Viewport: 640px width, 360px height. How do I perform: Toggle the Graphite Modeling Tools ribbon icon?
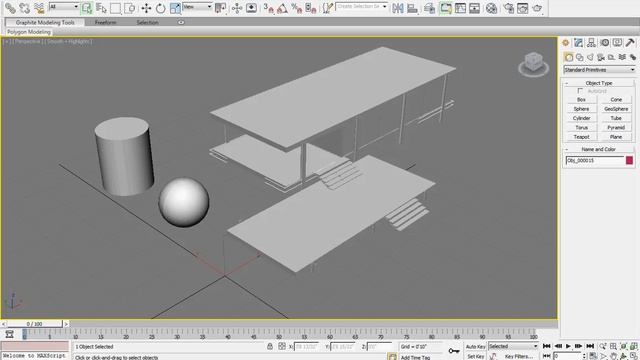tap(446, 8)
